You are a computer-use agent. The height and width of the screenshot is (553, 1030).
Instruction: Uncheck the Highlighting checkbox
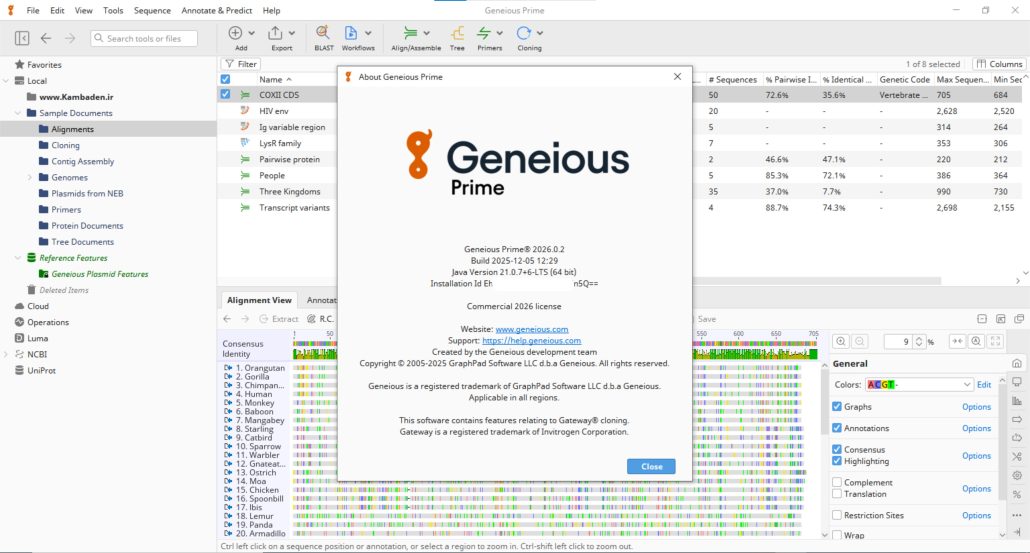click(837, 460)
